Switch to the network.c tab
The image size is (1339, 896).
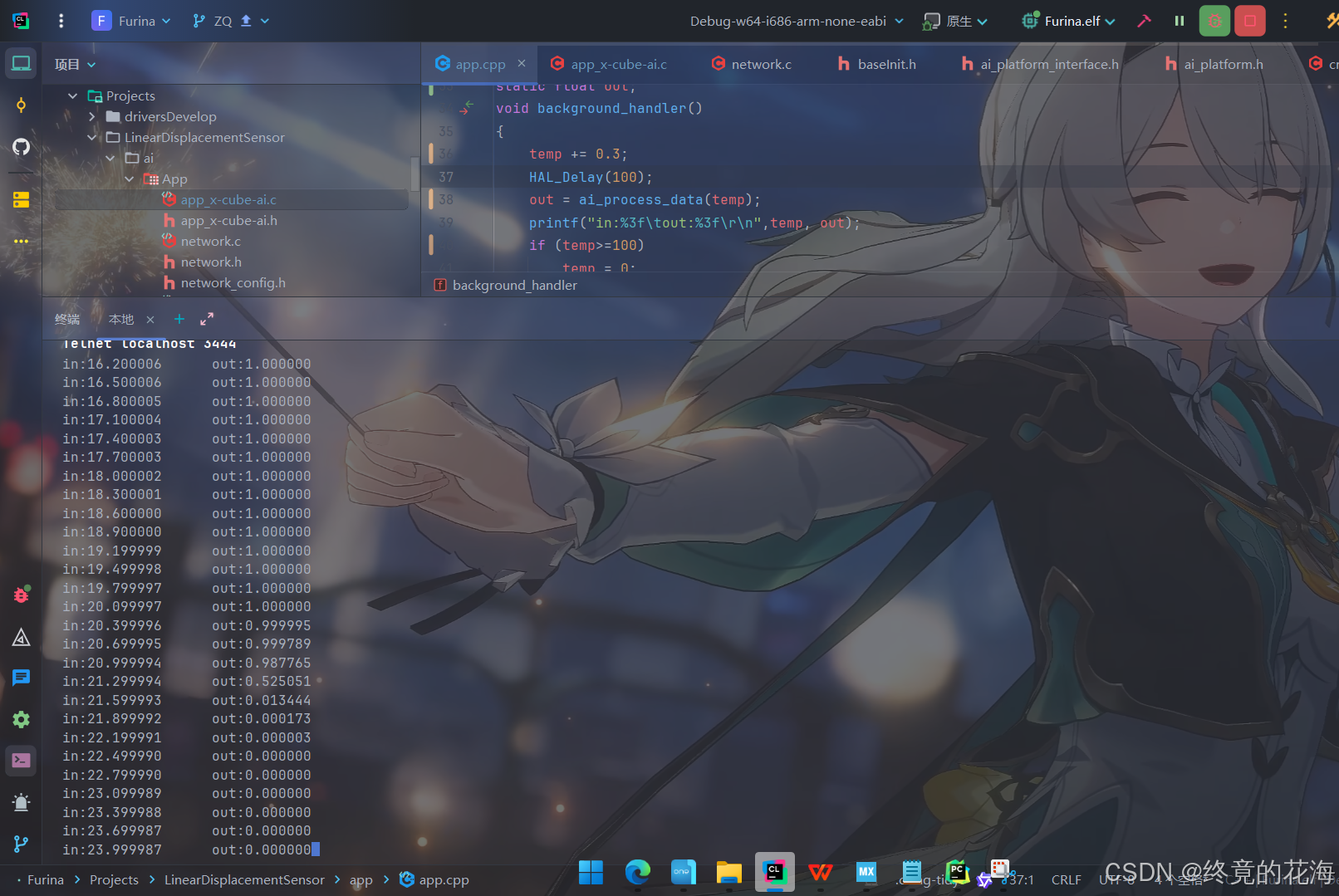752,64
